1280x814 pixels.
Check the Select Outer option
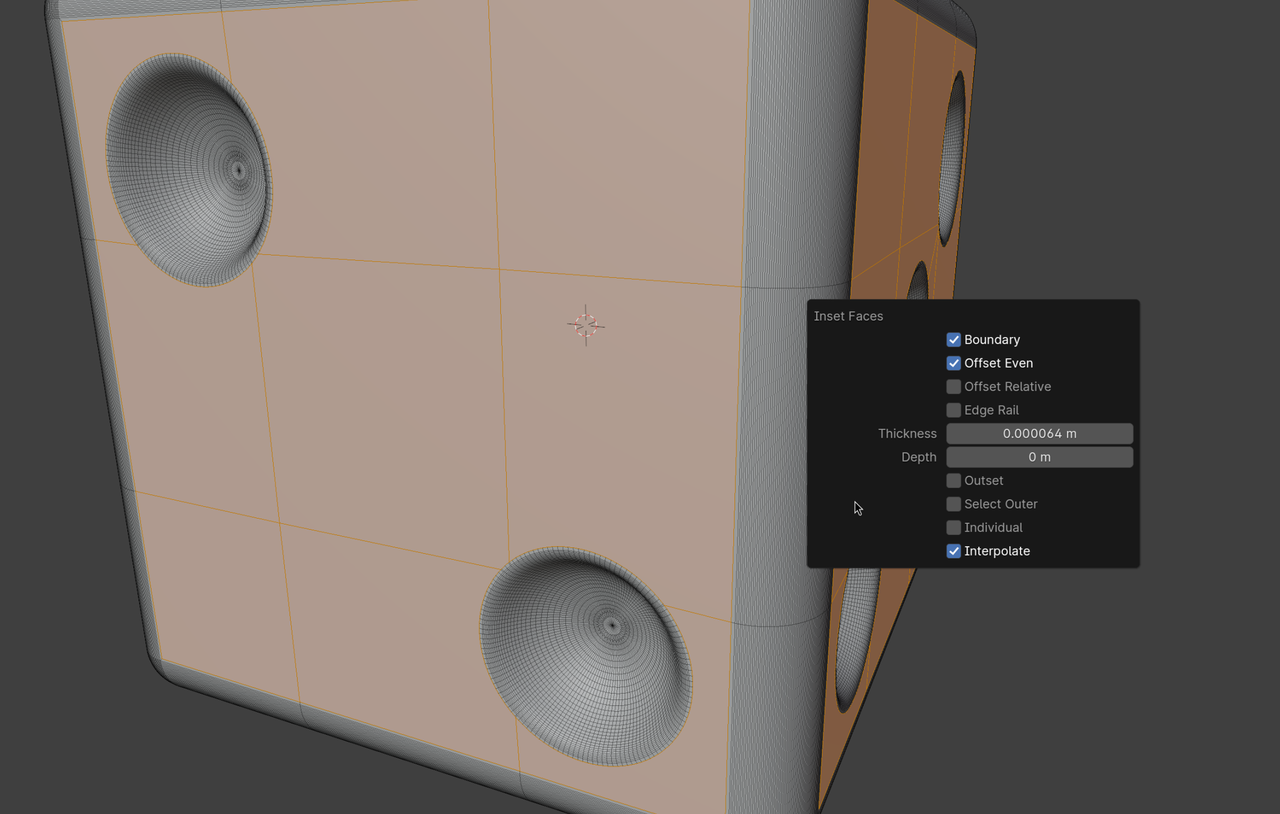[953, 504]
